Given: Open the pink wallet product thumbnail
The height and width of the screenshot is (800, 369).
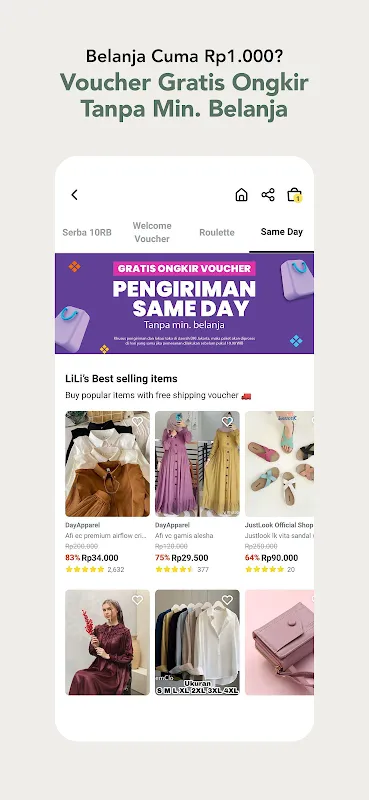Looking at the screenshot, I should (x=279, y=642).
